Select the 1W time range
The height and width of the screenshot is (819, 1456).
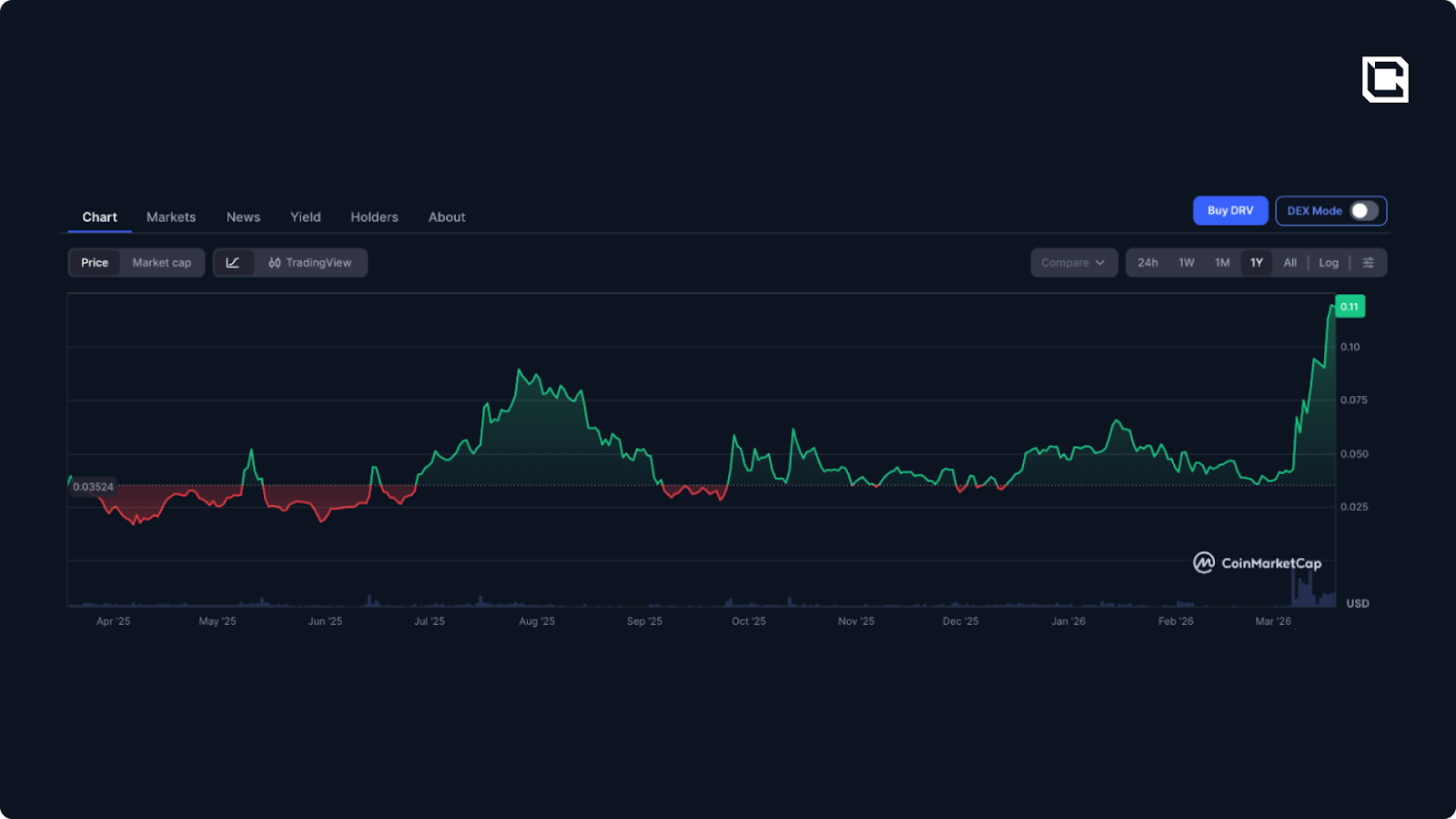tap(1187, 263)
